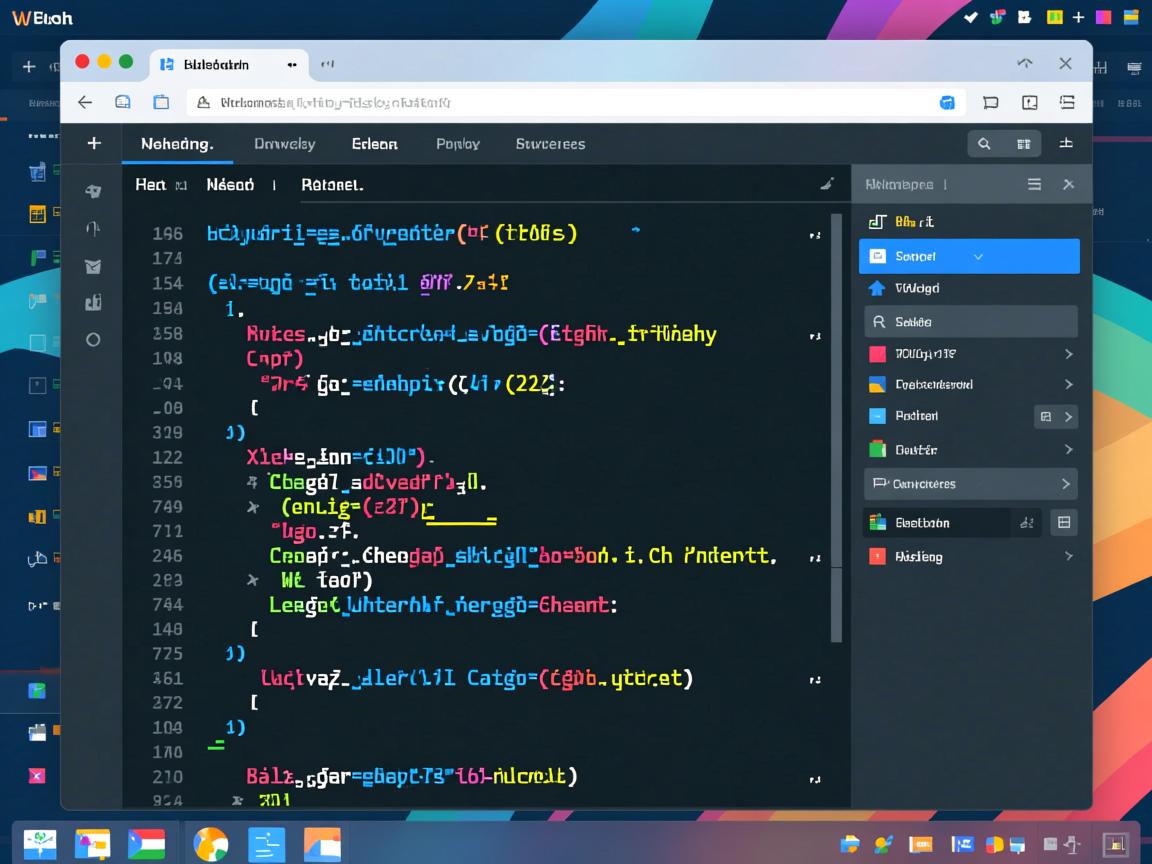Click the brush icon above the code editor
This screenshot has width=1152, height=864.
[x=826, y=184]
